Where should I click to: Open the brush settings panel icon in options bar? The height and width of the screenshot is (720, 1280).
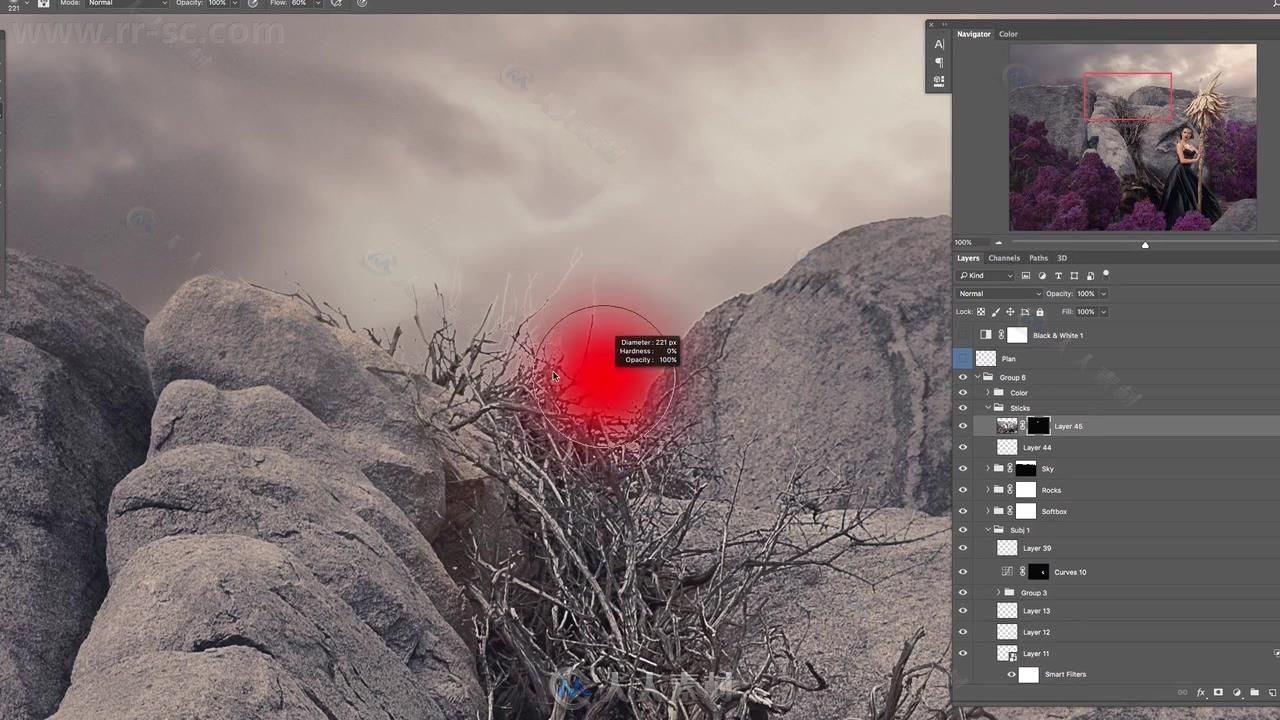[x=44, y=3]
